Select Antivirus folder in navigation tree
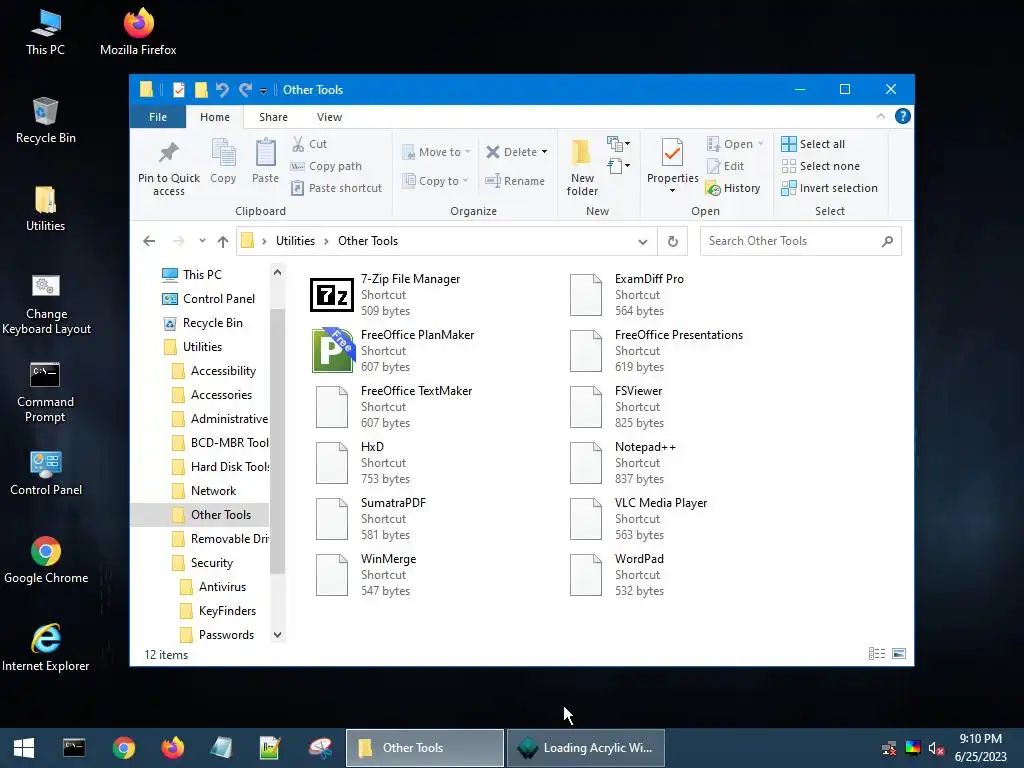Screen dimensions: 1024x768 click(x=222, y=587)
